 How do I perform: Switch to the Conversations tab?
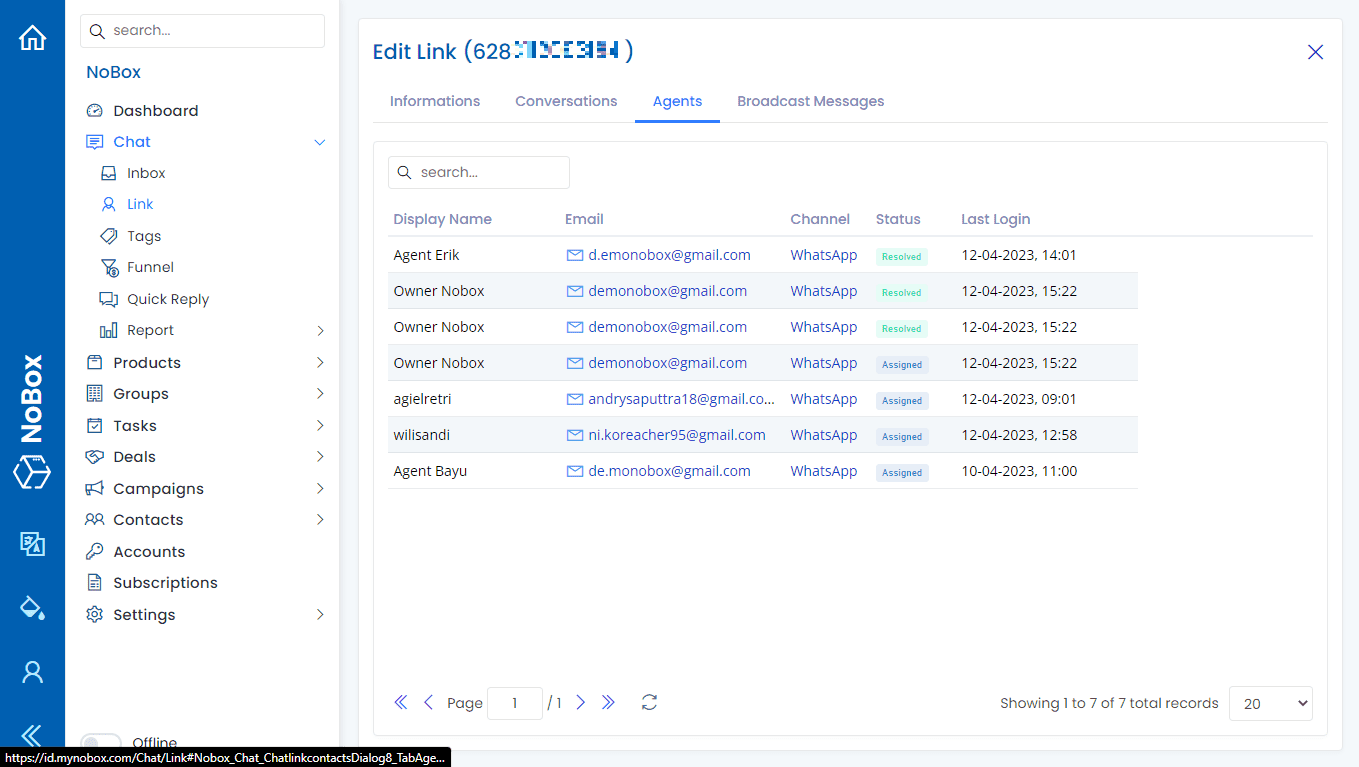pos(566,101)
